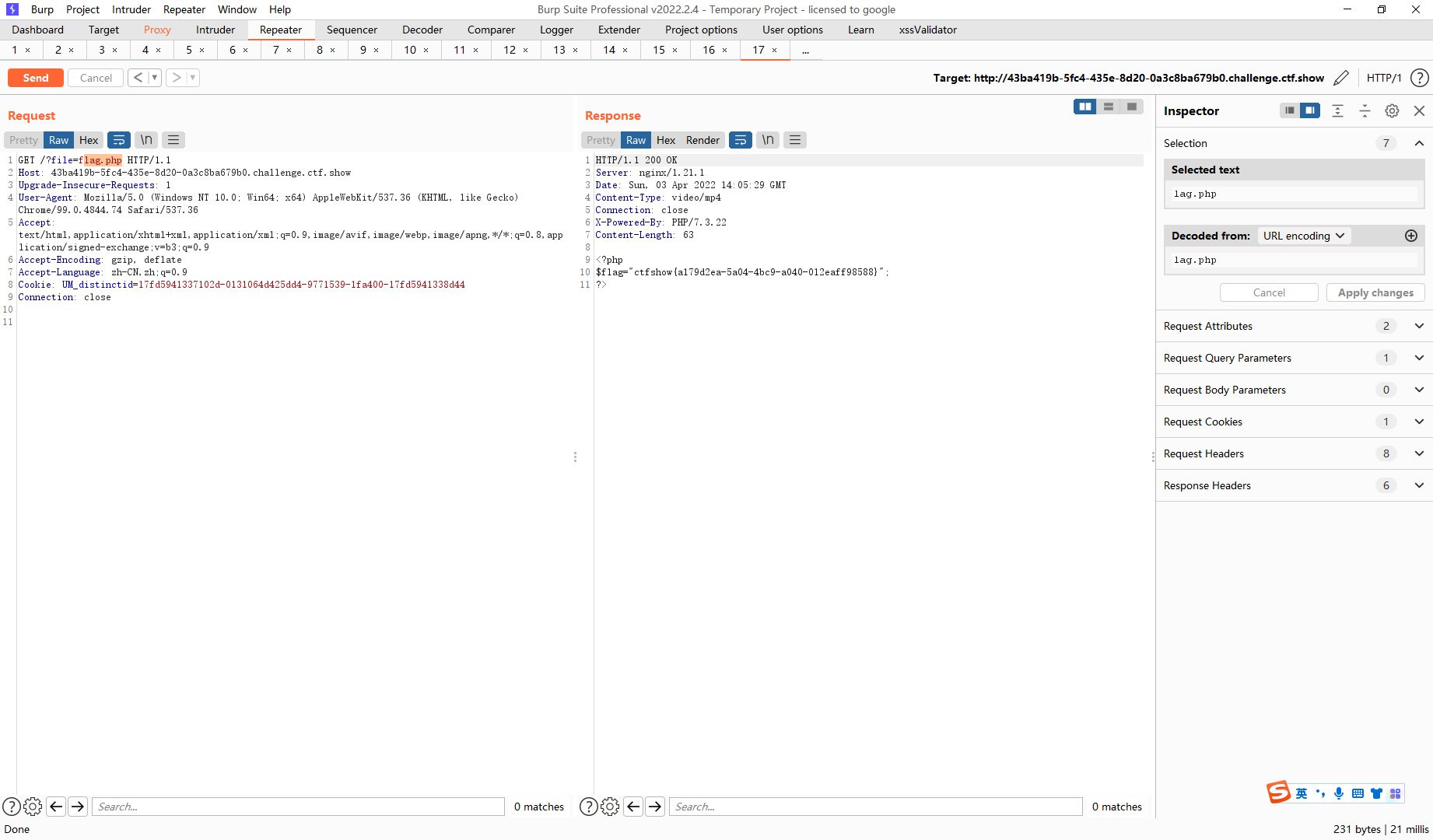Open Repeater help question-mark icon
The width and height of the screenshot is (1433, 840).
(1420, 78)
